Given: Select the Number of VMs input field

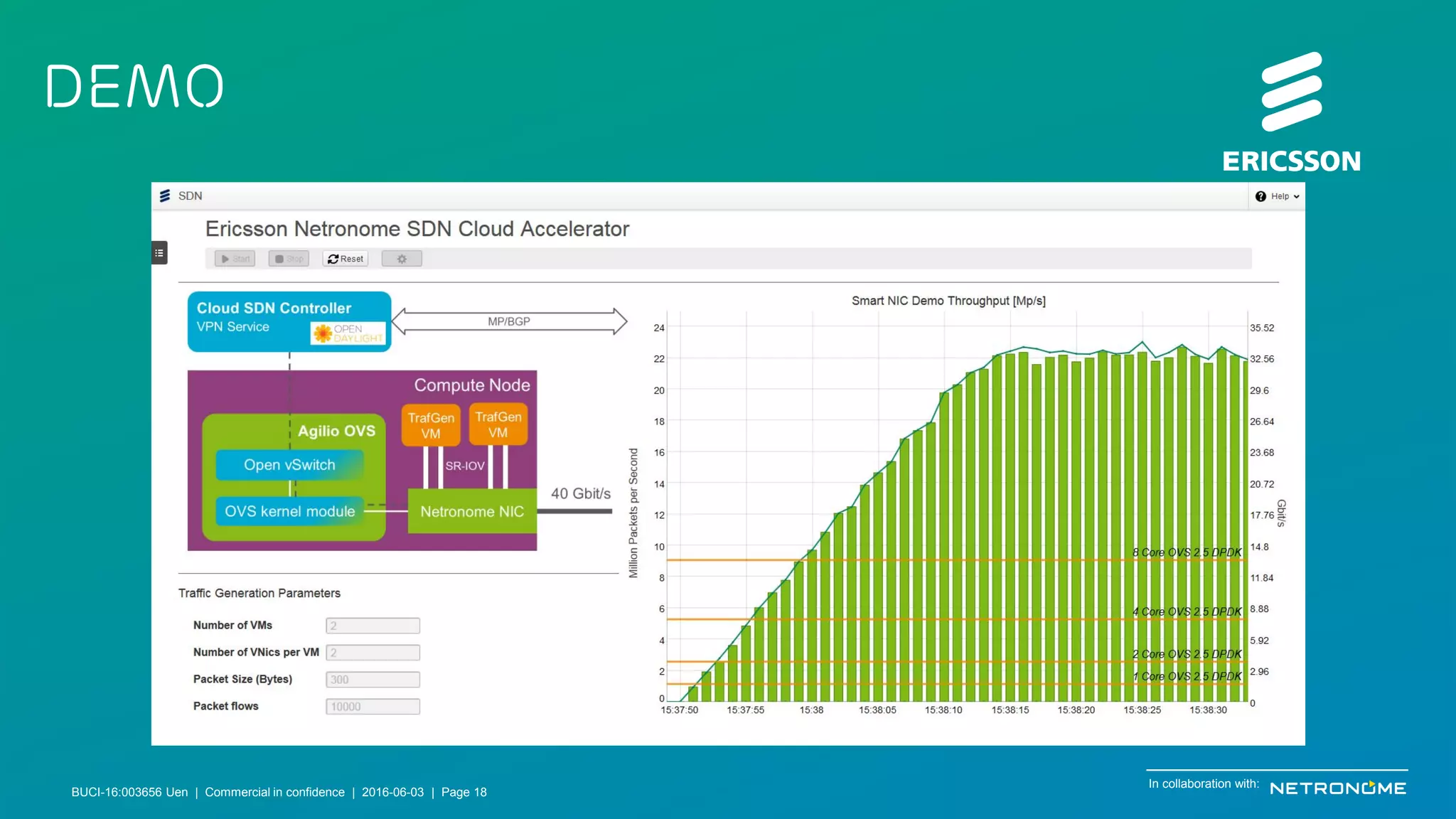Looking at the screenshot, I should coord(373,626).
